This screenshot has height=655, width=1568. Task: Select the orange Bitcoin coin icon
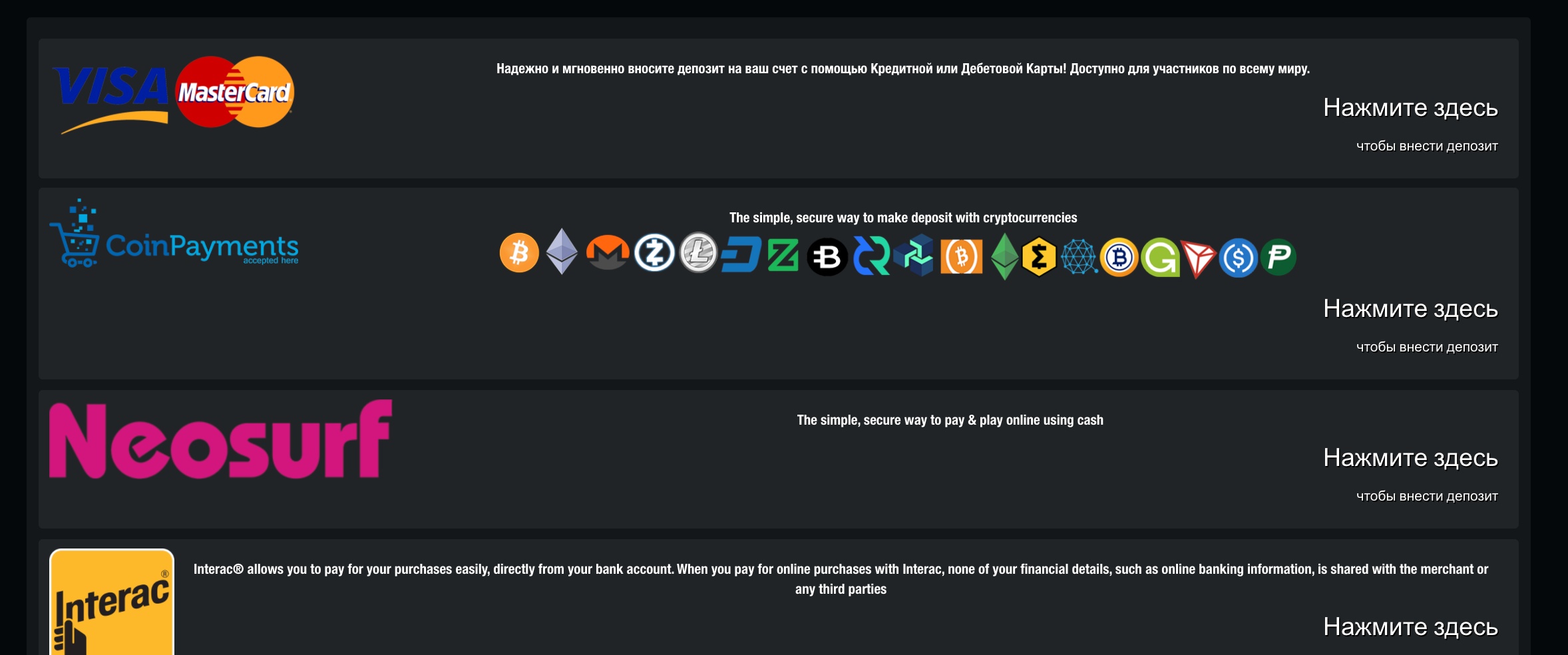pos(519,253)
